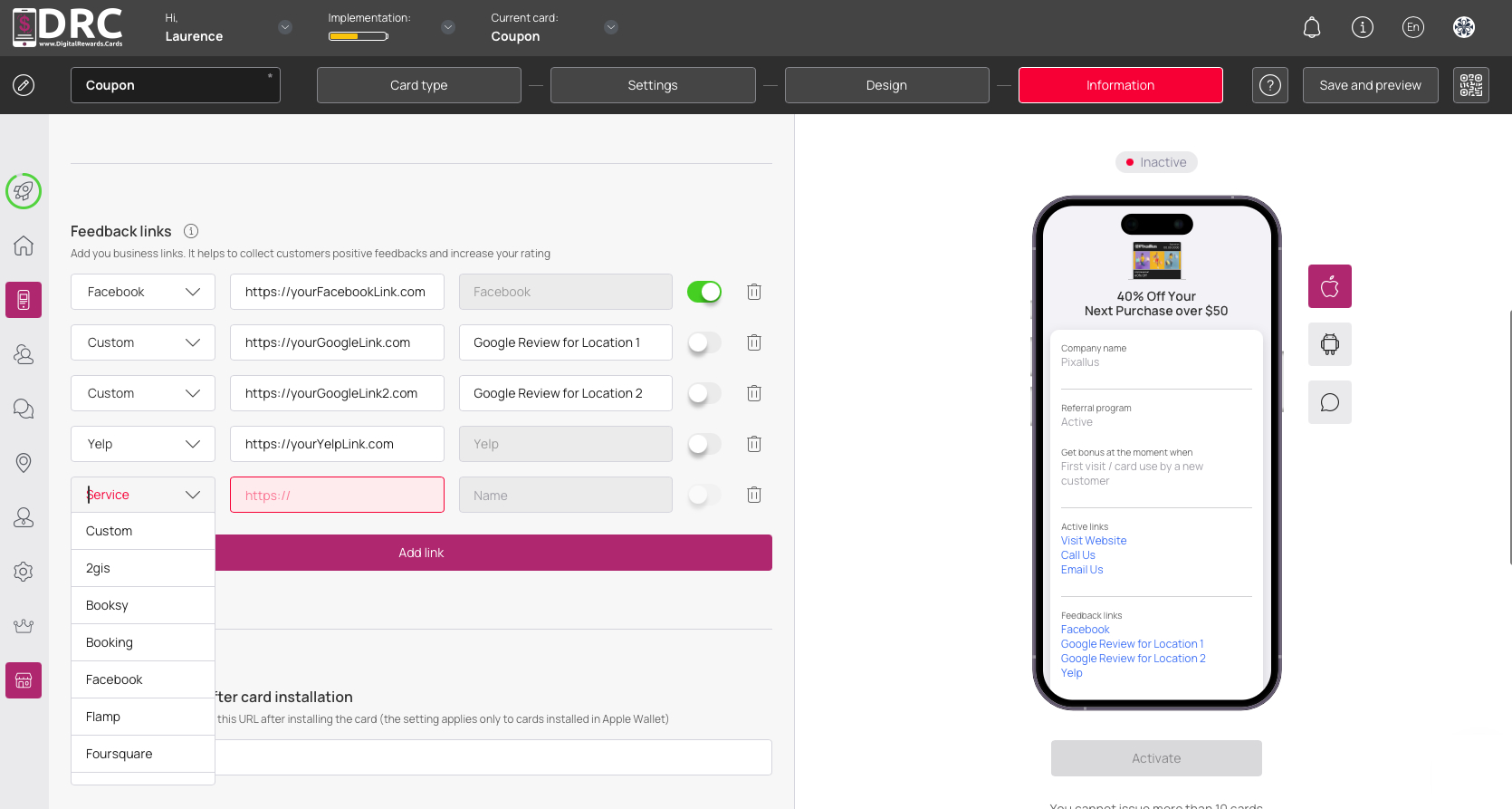Choose Foursquare from the service list
This screenshot has width=1512, height=809.
pyautogui.click(x=143, y=754)
